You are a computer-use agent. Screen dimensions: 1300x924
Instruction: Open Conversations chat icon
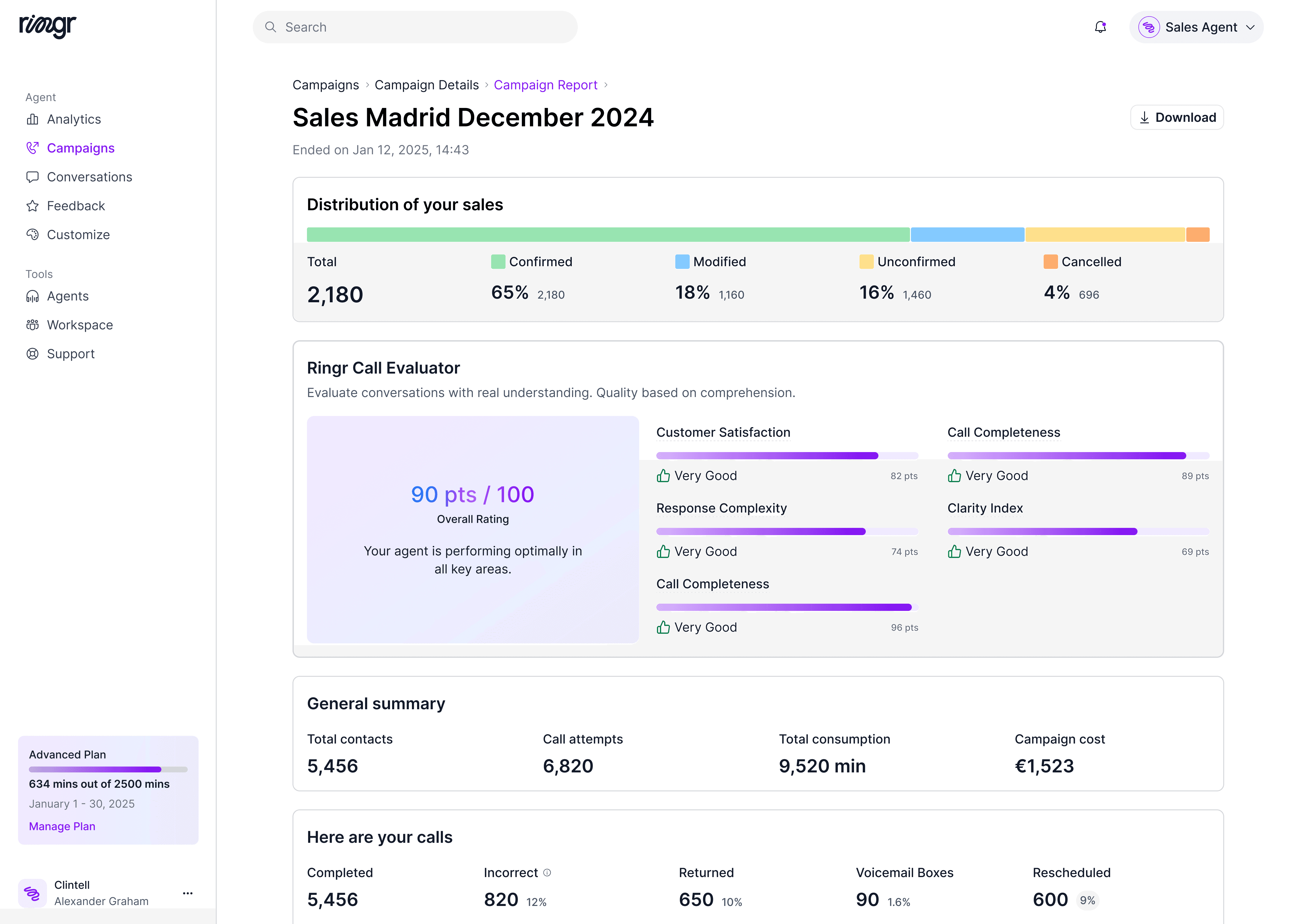[x=33, y=177]
